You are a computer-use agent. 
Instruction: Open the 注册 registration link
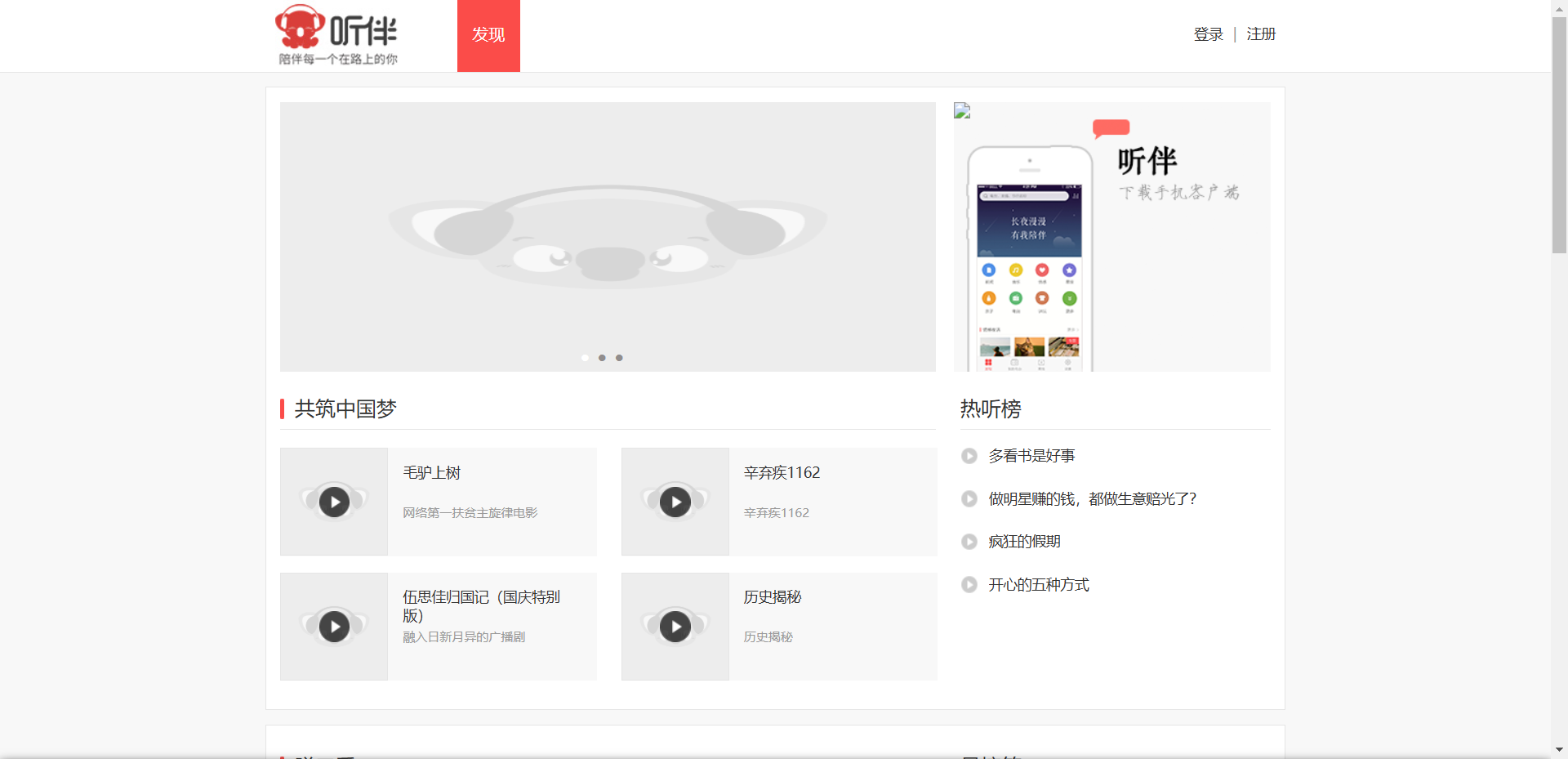point(1260,33)
